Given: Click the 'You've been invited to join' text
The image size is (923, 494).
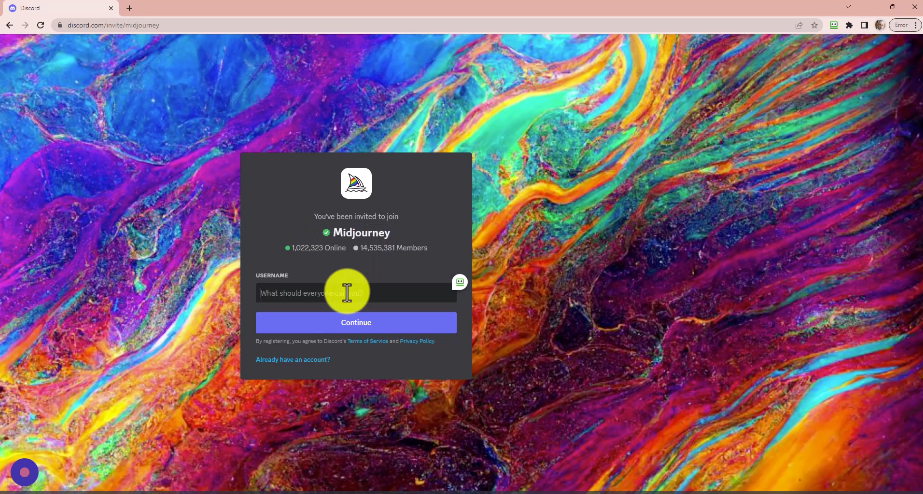Looking at the screenshot, I should point(356,216).
